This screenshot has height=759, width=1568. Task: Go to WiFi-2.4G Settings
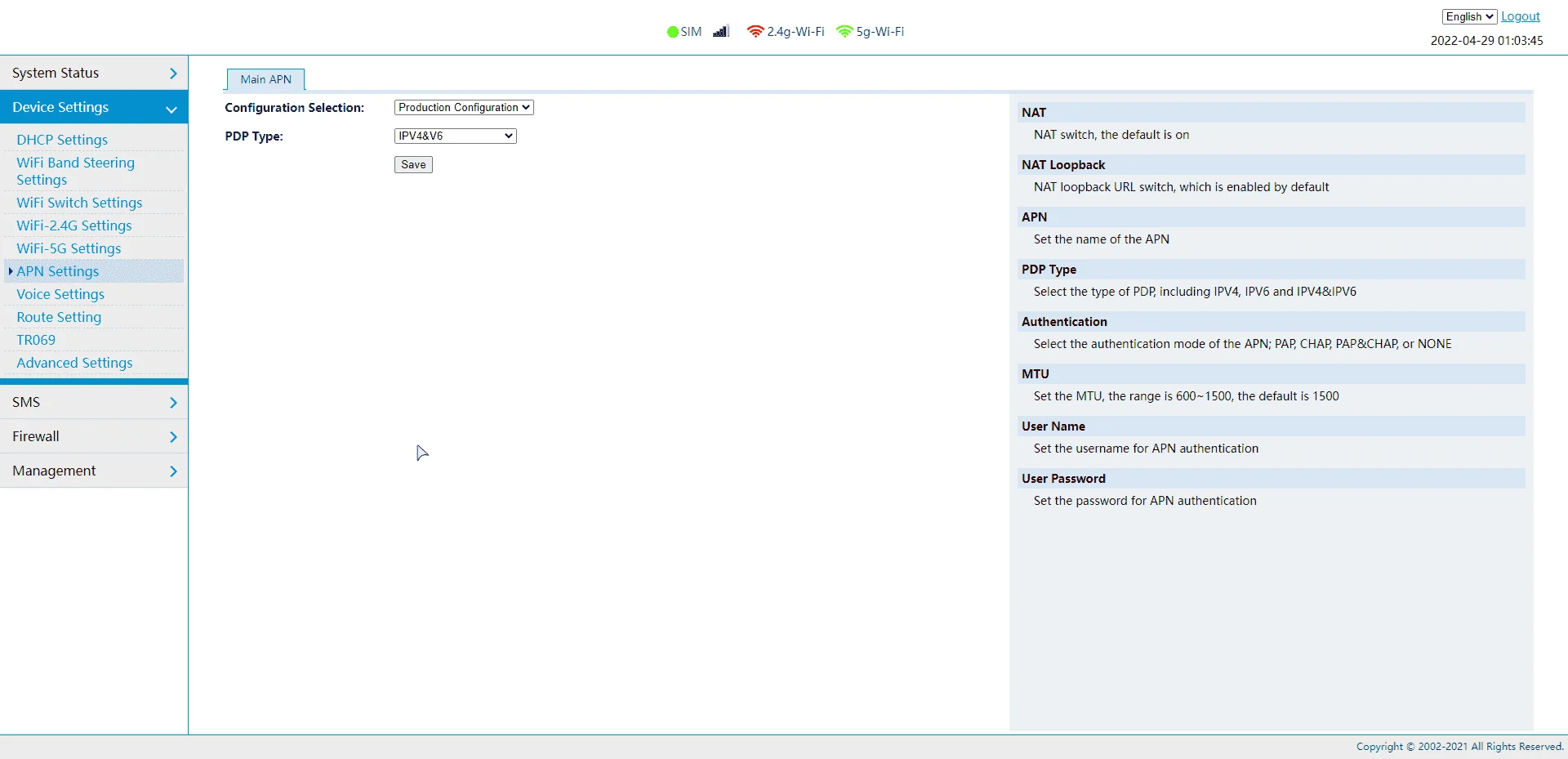[x=74, y=225]
